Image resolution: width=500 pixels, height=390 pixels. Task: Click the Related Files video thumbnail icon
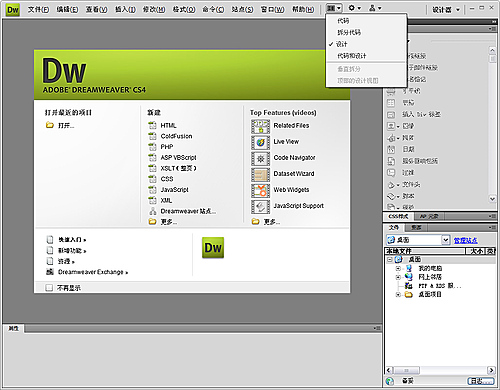pos(260,126)
